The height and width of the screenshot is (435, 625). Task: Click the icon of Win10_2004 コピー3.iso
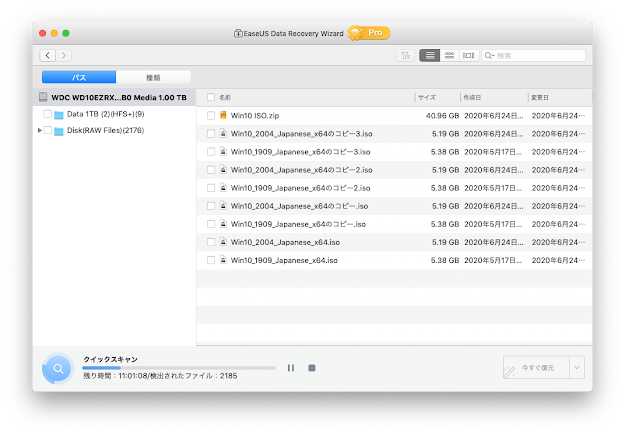click(223, 133)
